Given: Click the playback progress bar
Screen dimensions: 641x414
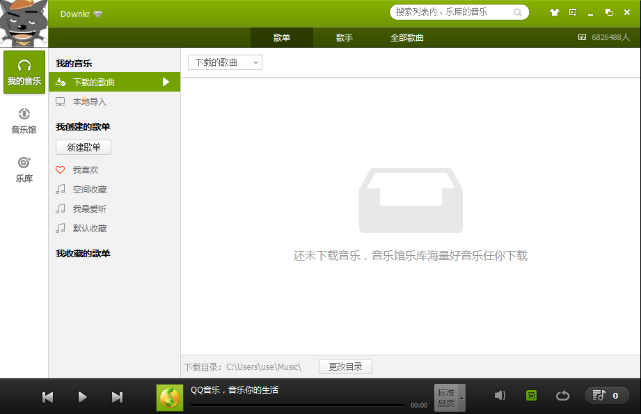Looking at the screenshot, I should click(297, 405).
